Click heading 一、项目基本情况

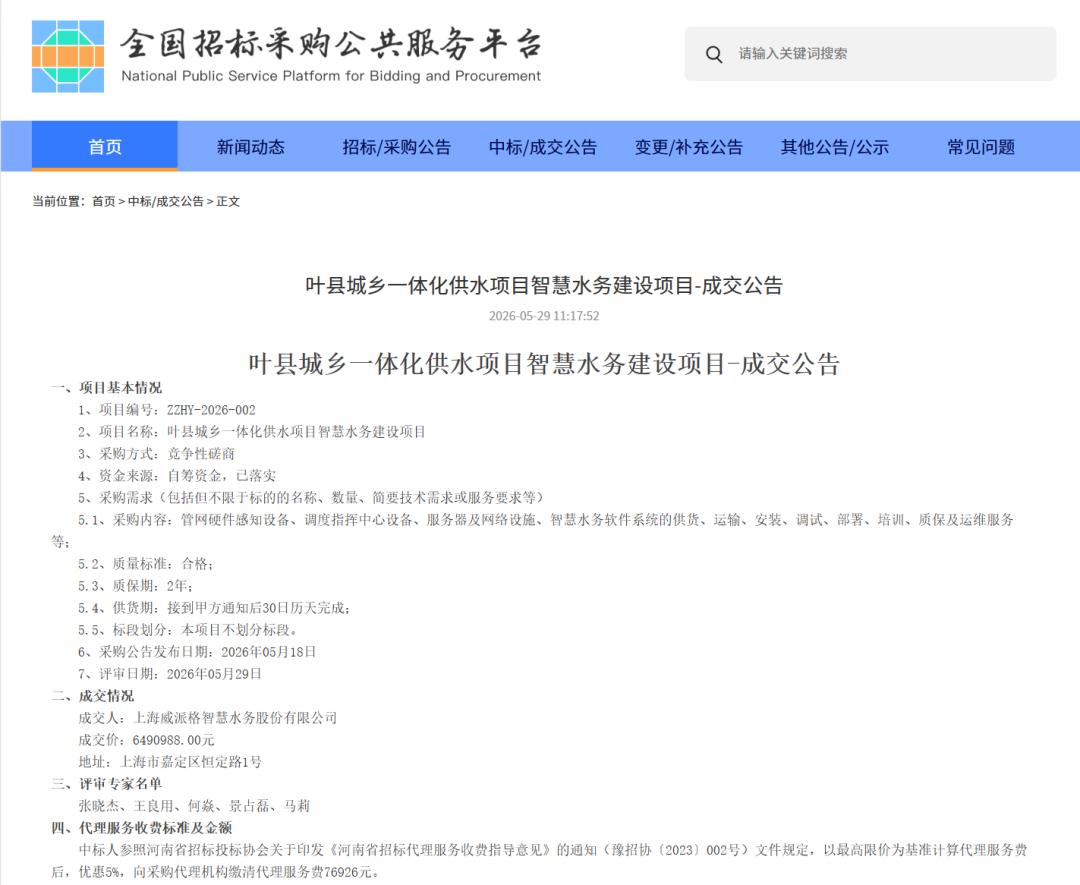point(107,388)
